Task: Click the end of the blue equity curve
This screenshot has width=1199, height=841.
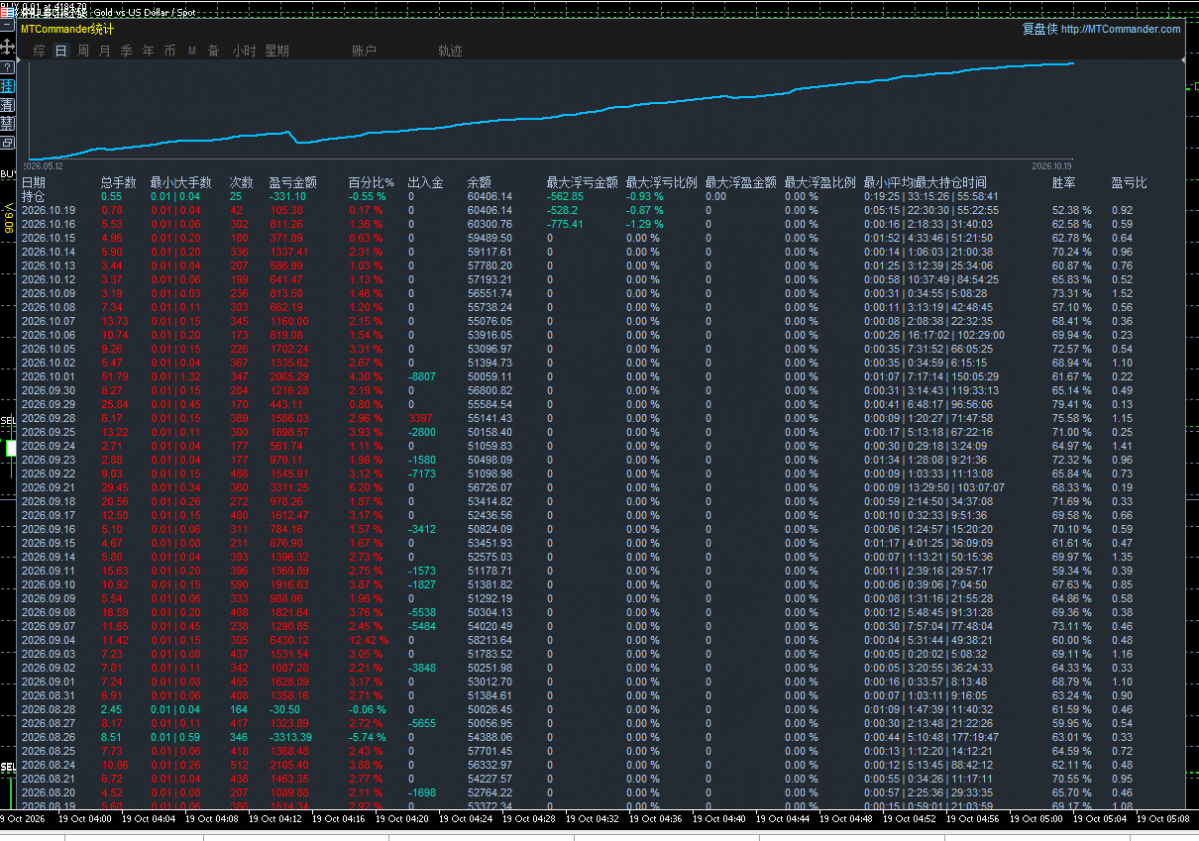Action: coord(1073,63)
